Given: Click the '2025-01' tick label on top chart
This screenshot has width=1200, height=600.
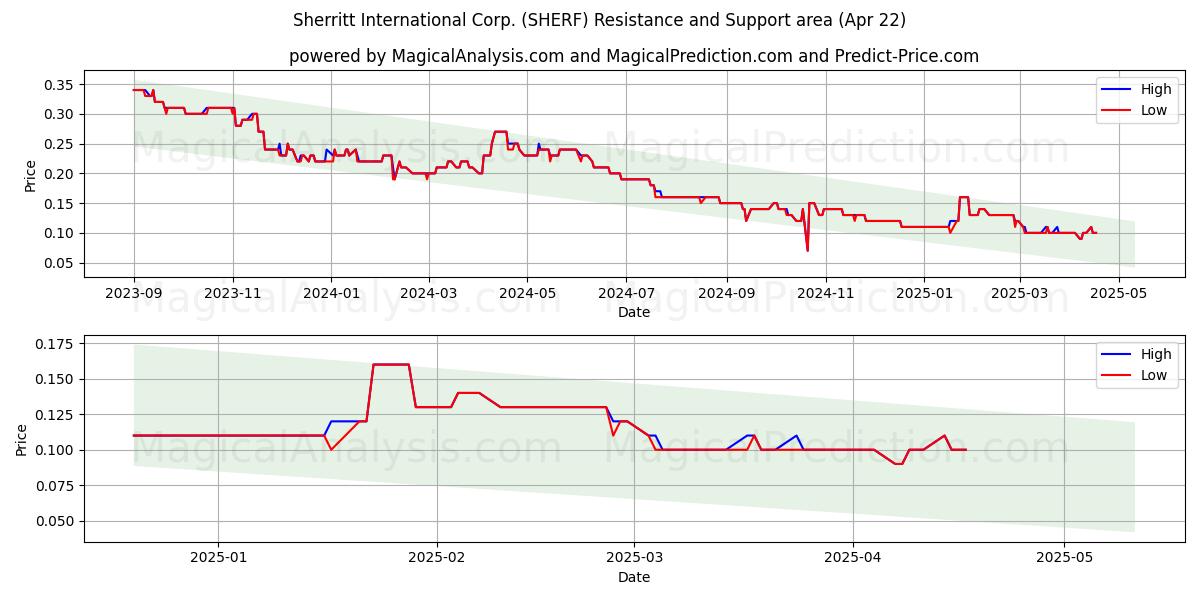Looking at the screenshot, I should (923, 293).
